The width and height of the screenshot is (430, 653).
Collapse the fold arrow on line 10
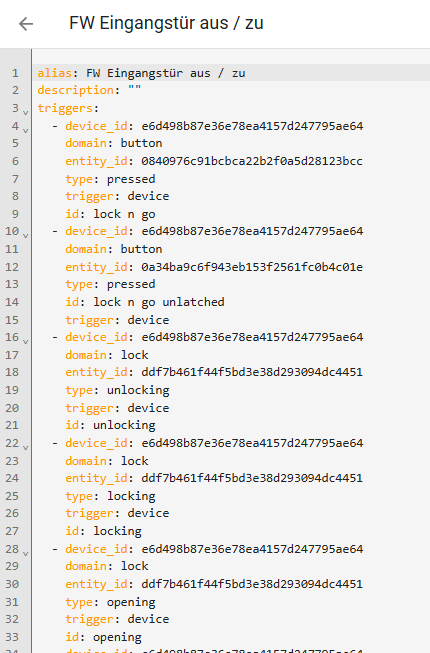click(26, 235)
